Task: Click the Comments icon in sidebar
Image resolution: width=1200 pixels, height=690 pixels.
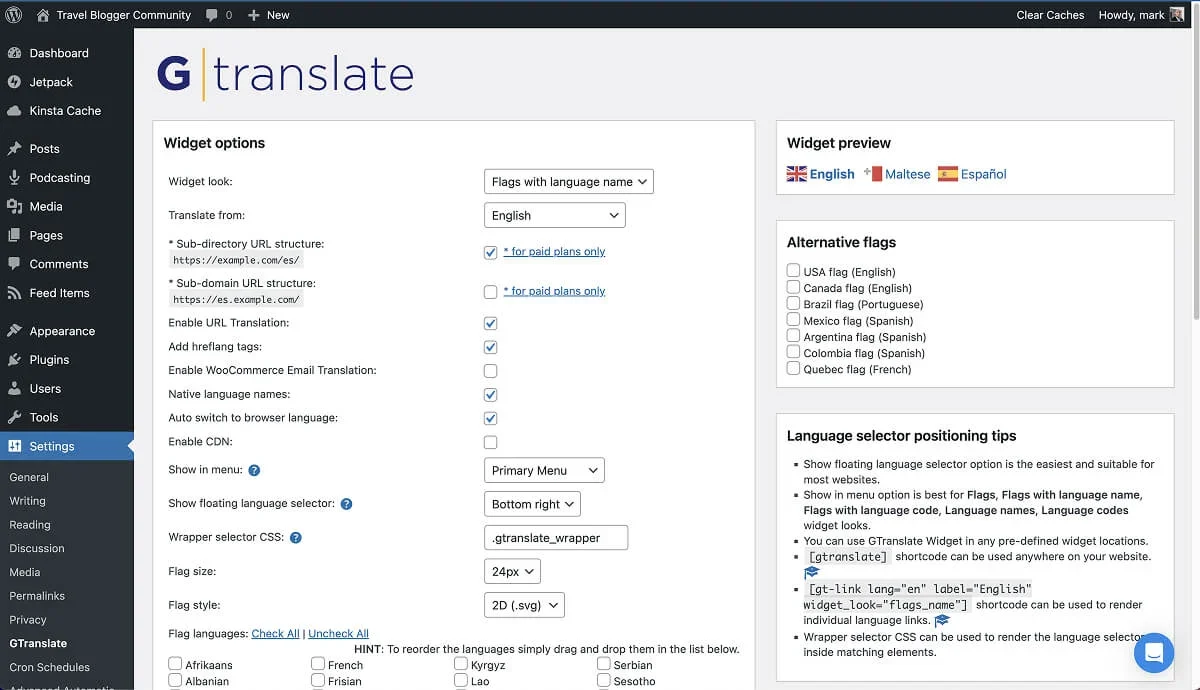Action: coord(14,264)
